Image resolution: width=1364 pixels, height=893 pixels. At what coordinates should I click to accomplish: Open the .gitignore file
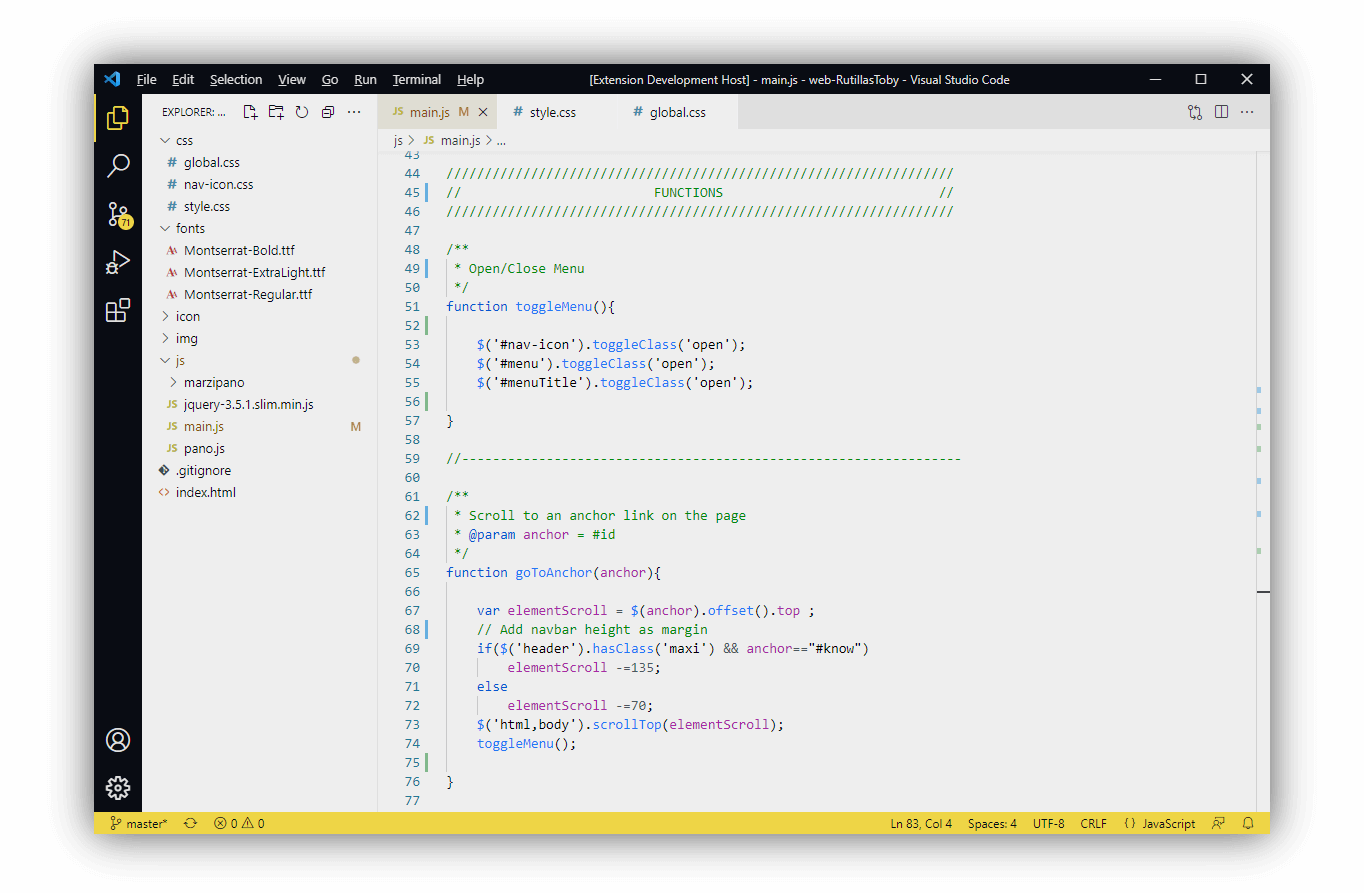point(260,470)
